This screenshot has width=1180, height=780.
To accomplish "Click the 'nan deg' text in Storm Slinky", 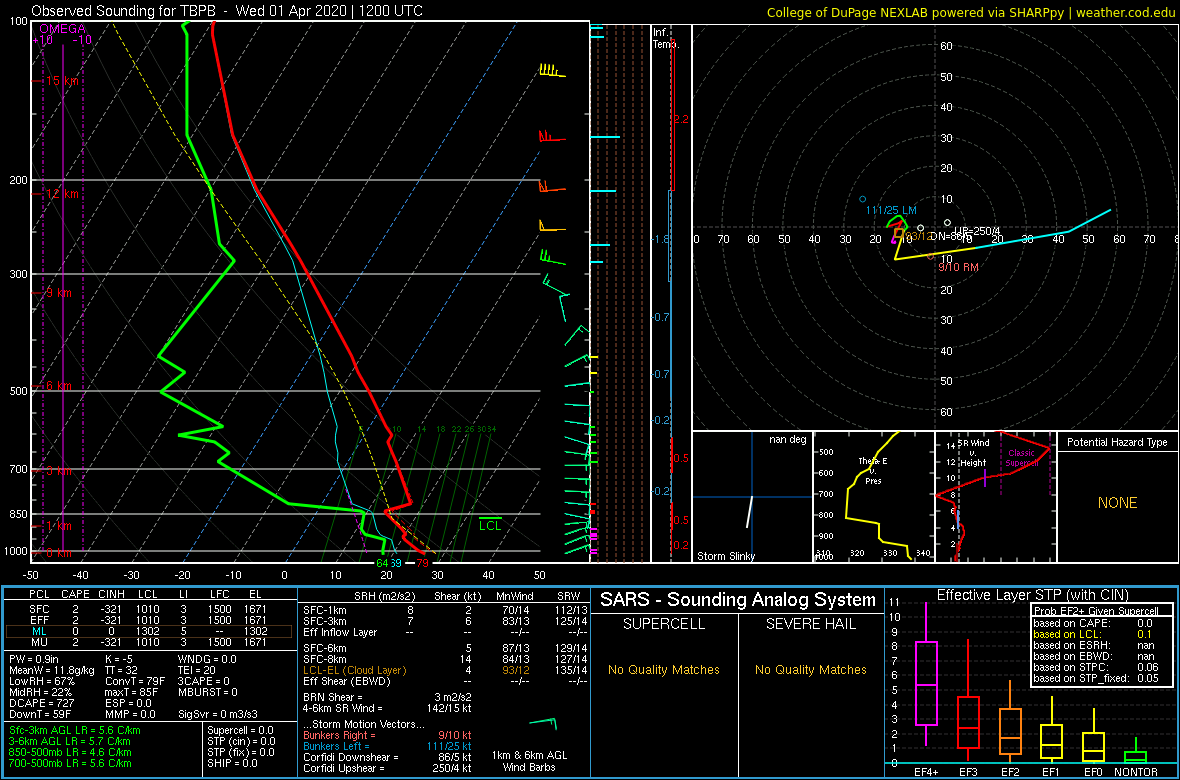I will coord(787,440).
